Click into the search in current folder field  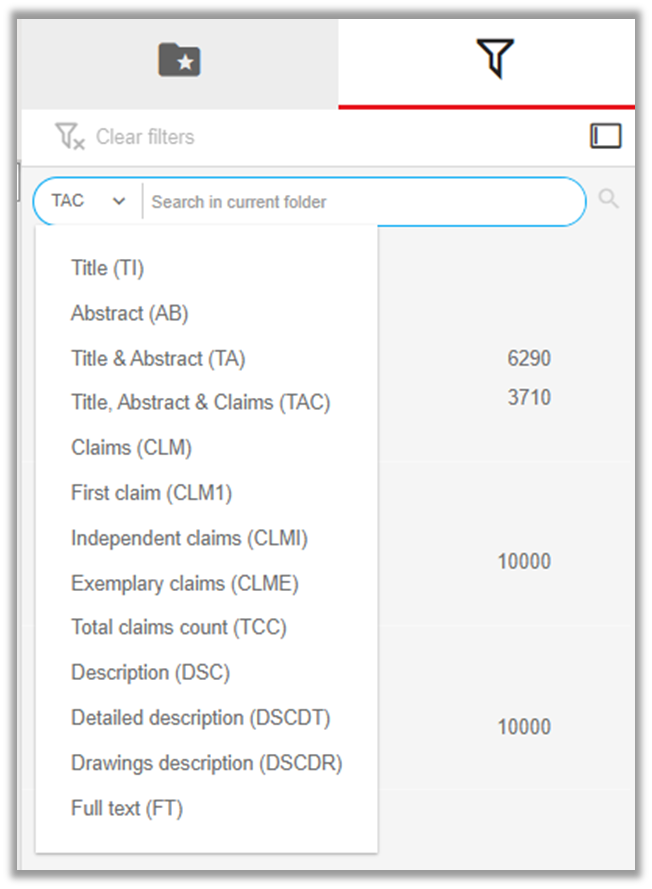pos(363,202)
